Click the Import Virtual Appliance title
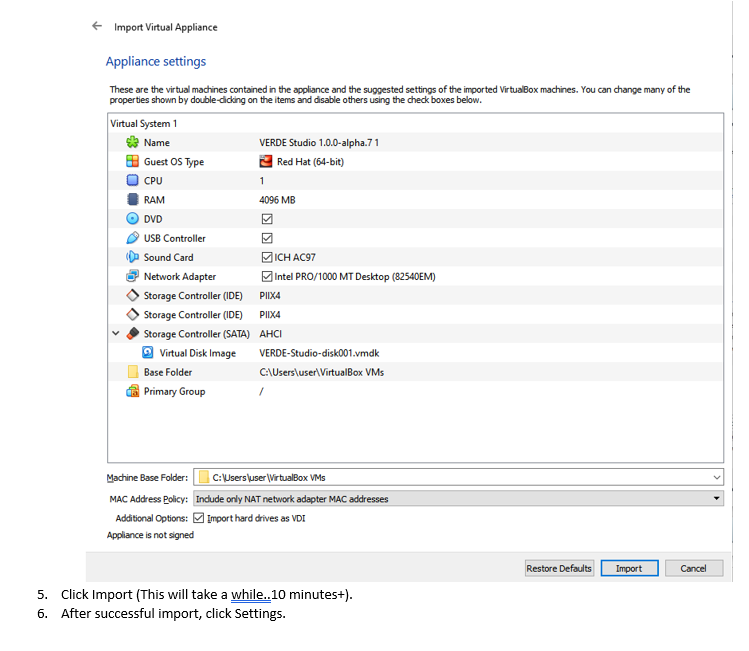Screen dimensions: 749x651 [x=166, y=27]
